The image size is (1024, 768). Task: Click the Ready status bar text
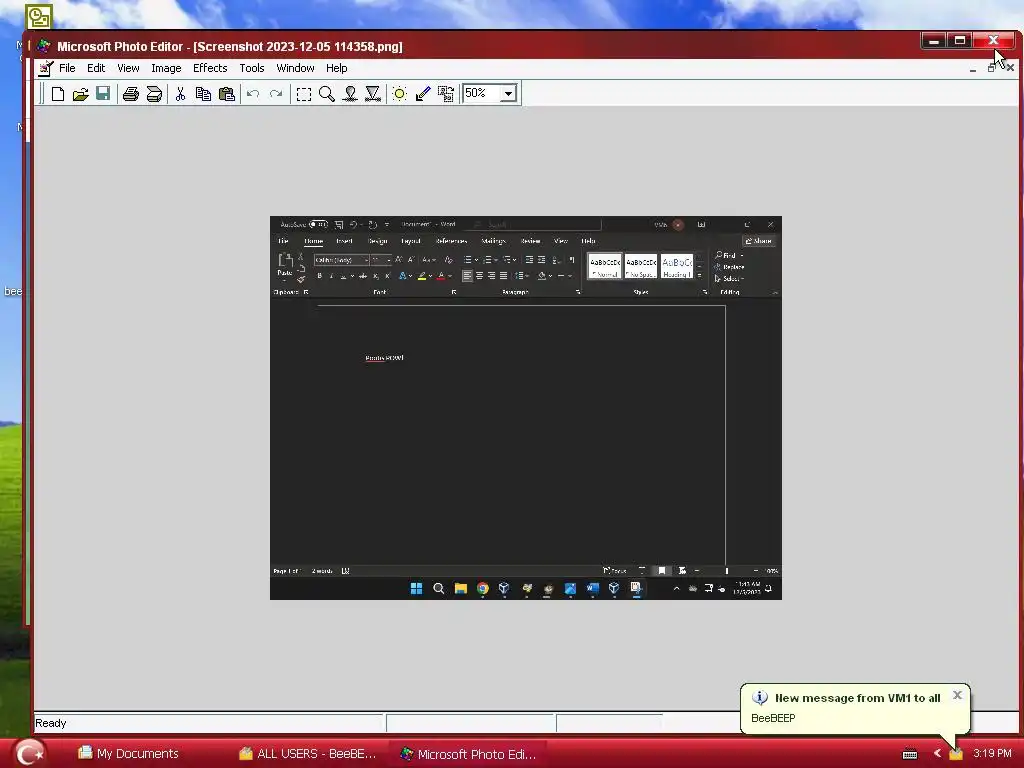coord(51,723)
